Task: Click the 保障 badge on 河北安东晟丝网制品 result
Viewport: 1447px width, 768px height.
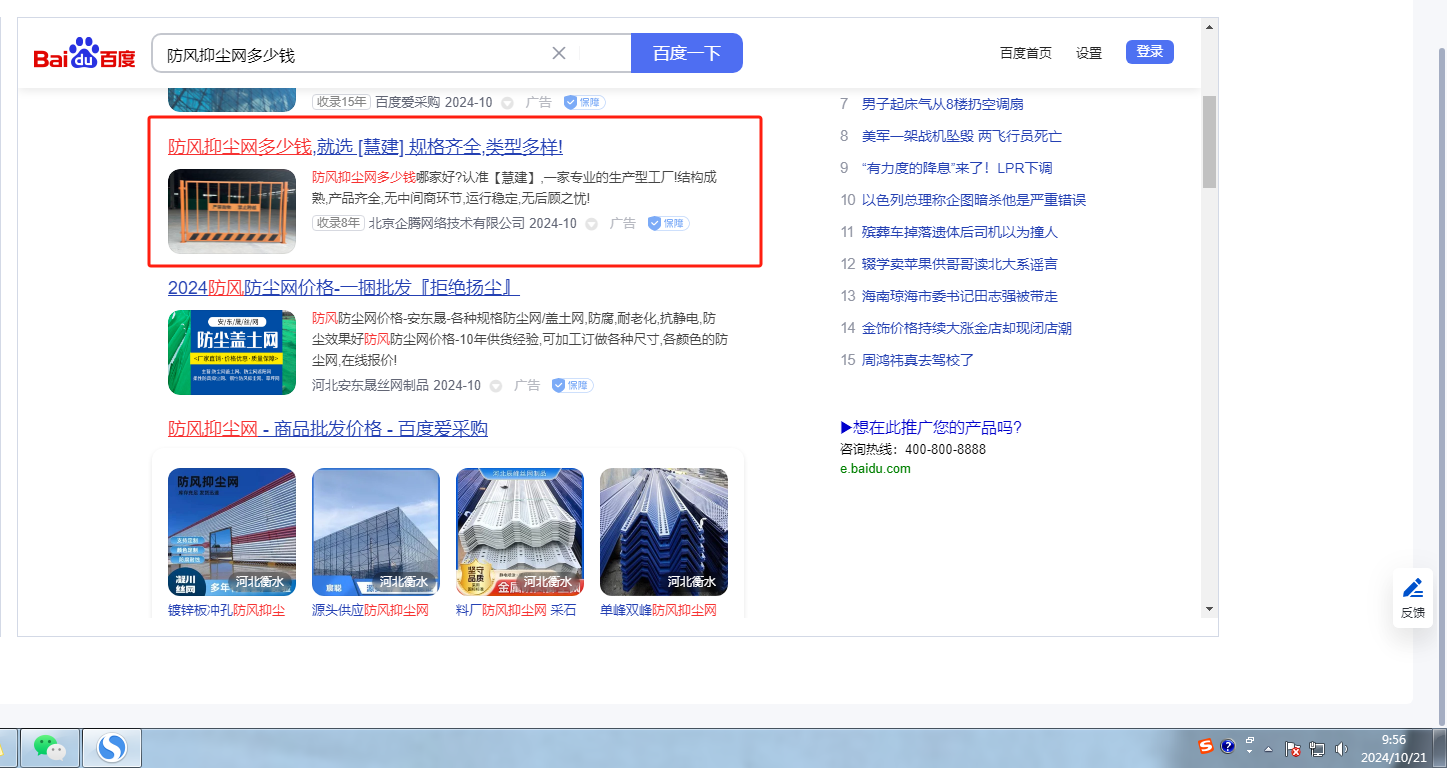Action: click(572, 385)
